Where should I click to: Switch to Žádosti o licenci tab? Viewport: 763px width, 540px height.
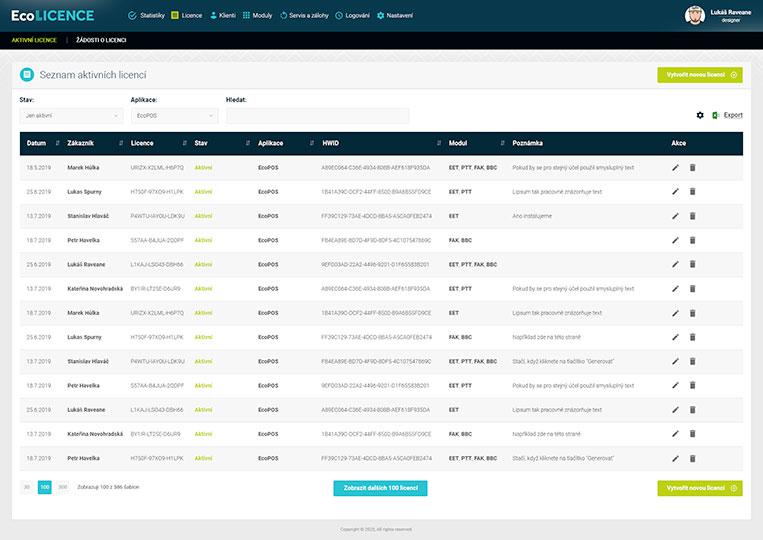tap(101, 40)
